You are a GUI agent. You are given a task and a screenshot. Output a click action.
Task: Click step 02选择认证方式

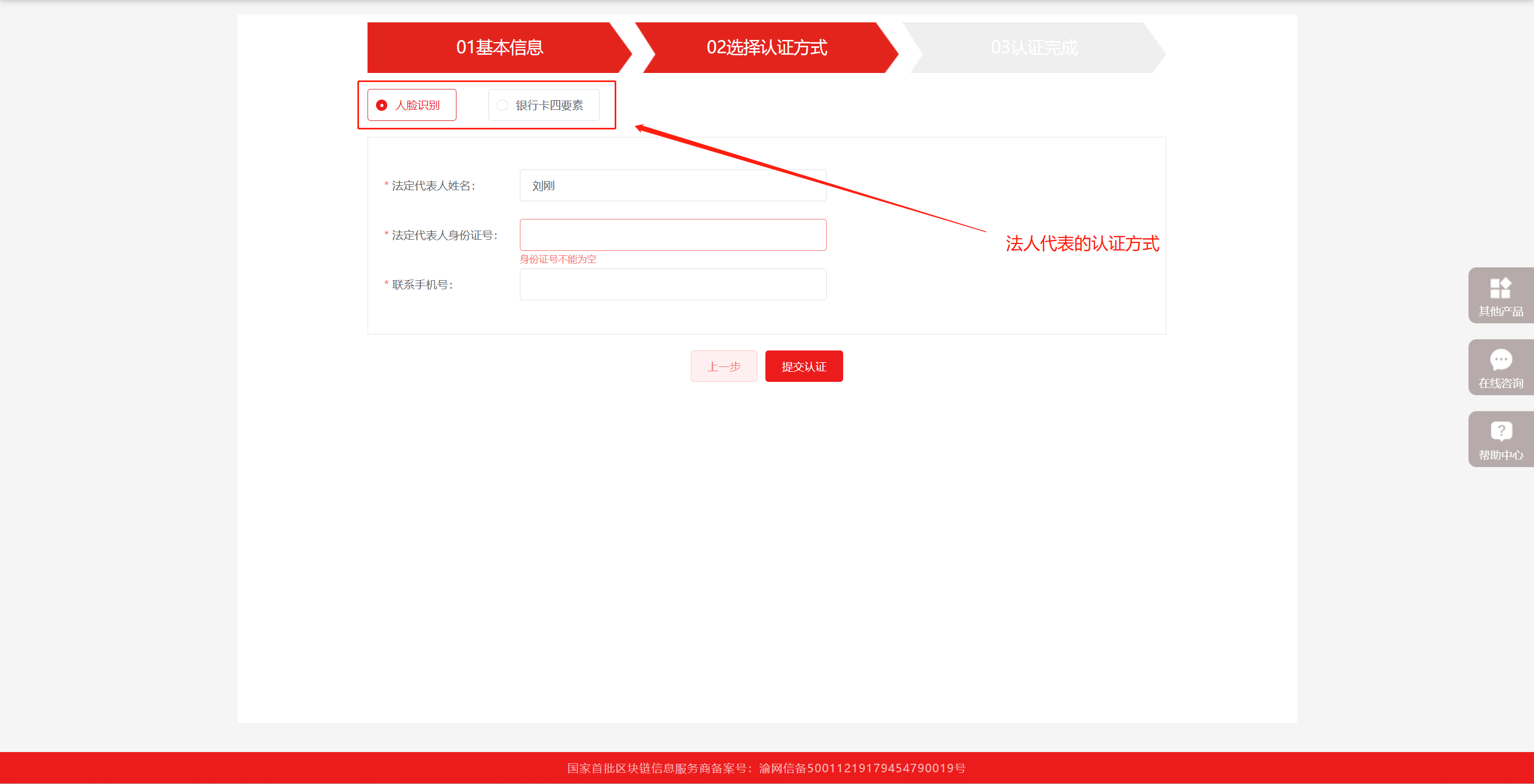click(766, 47)
